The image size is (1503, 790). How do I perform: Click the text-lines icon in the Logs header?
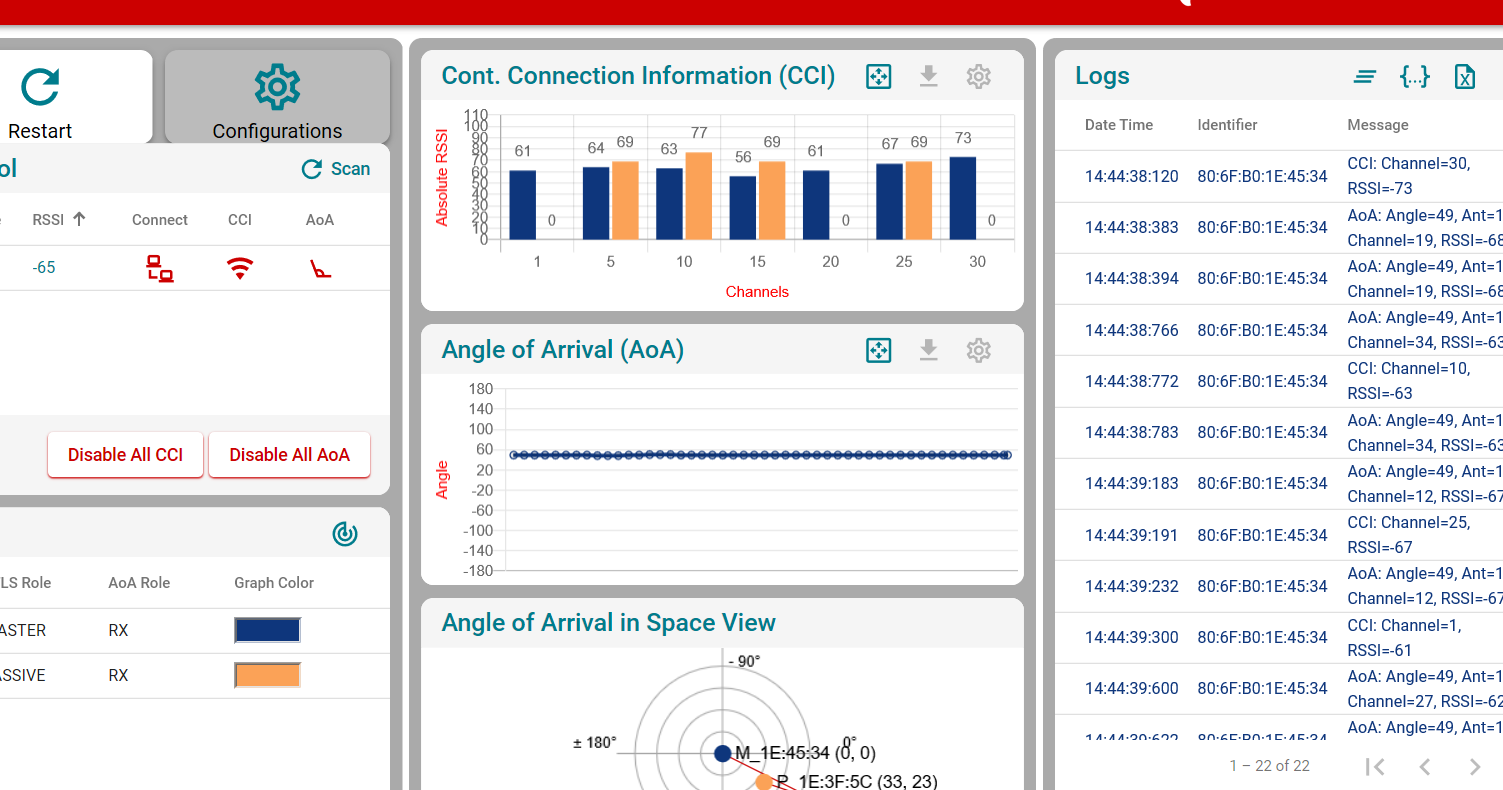coord(1365,76)
